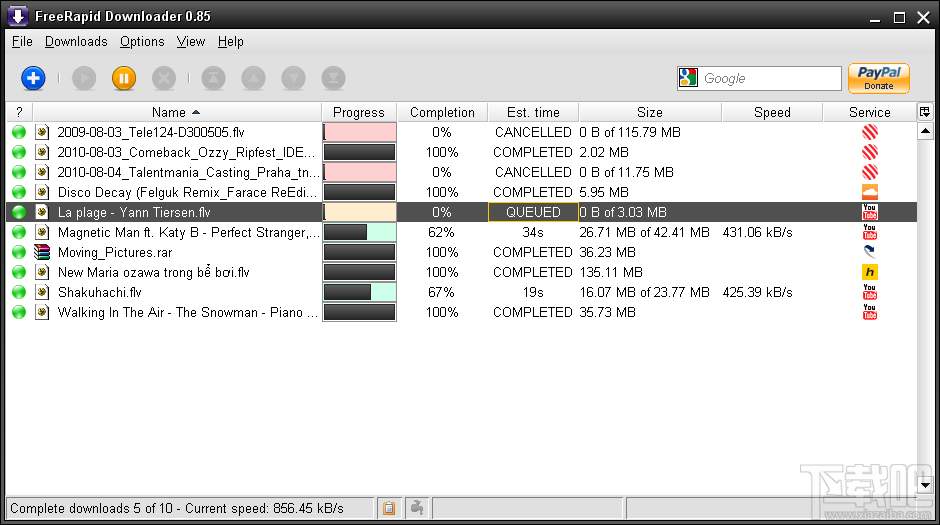Click the 431.06 kB/s speed value
940x525 pixels.
point(757,232)
